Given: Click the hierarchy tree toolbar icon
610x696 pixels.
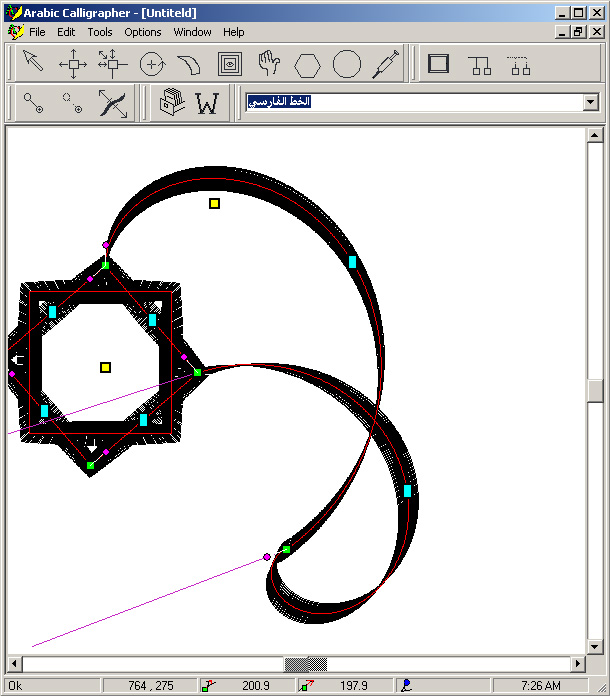Looking at the screenshot, I should 481,65.
